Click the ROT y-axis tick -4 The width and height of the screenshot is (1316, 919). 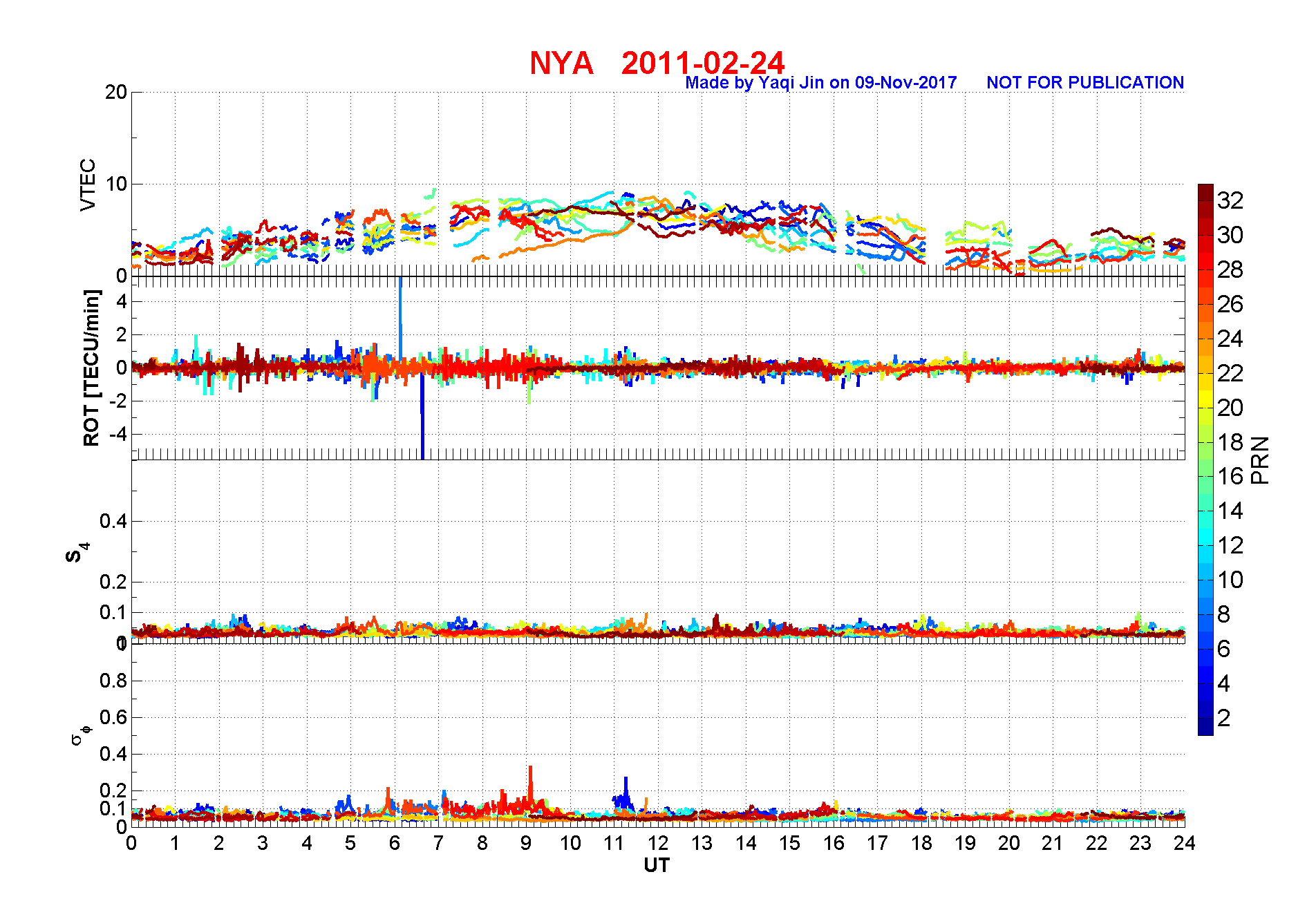pyautogui.click(x=119, y=435)
